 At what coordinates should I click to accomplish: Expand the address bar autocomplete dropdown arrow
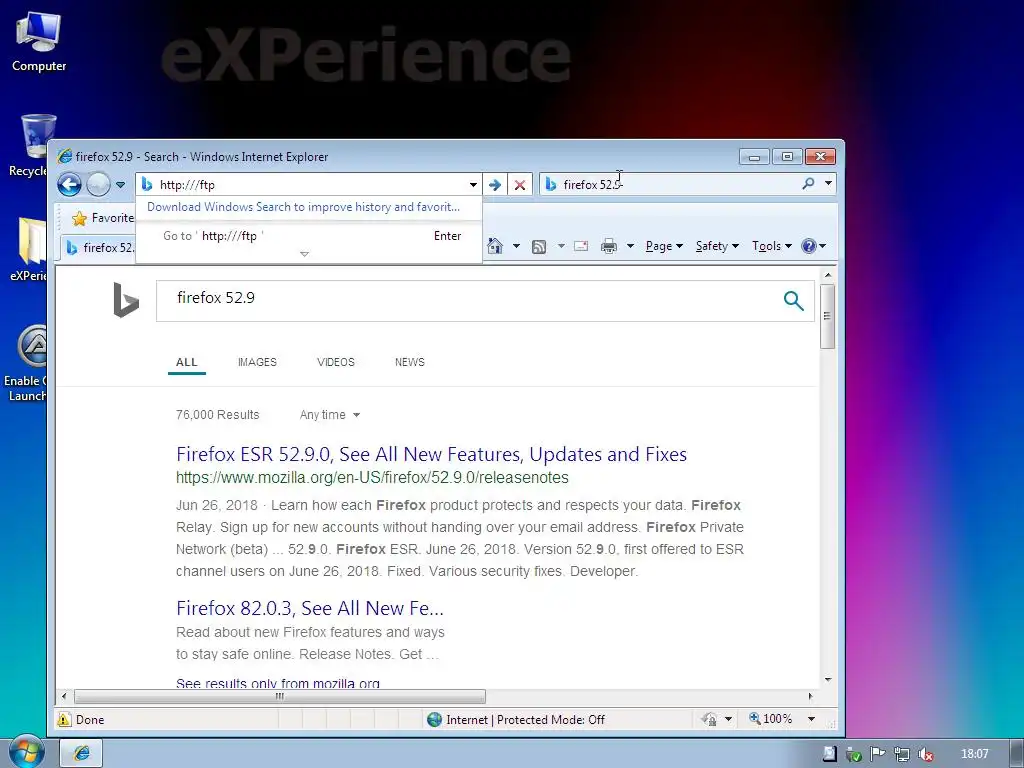473,185
